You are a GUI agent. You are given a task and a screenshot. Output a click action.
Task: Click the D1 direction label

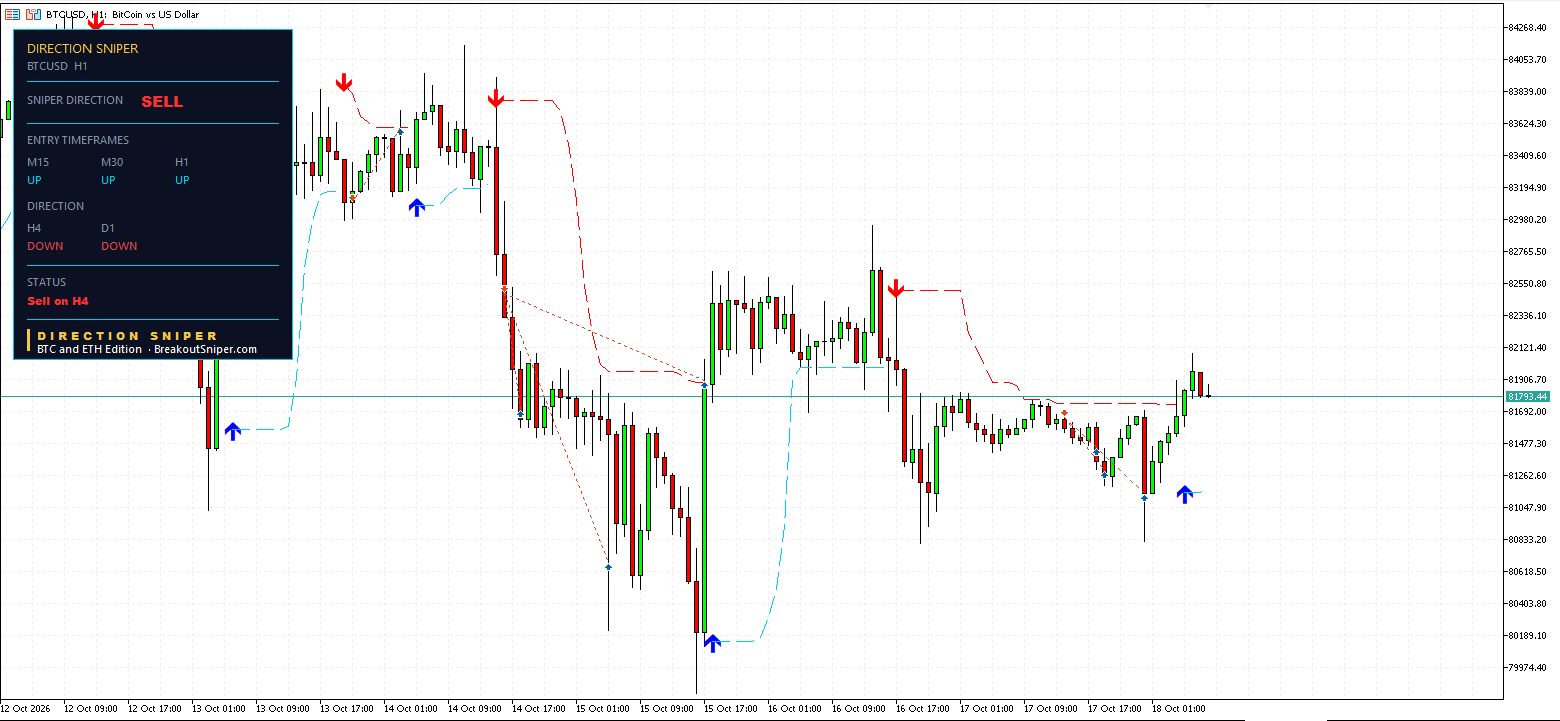108,228
